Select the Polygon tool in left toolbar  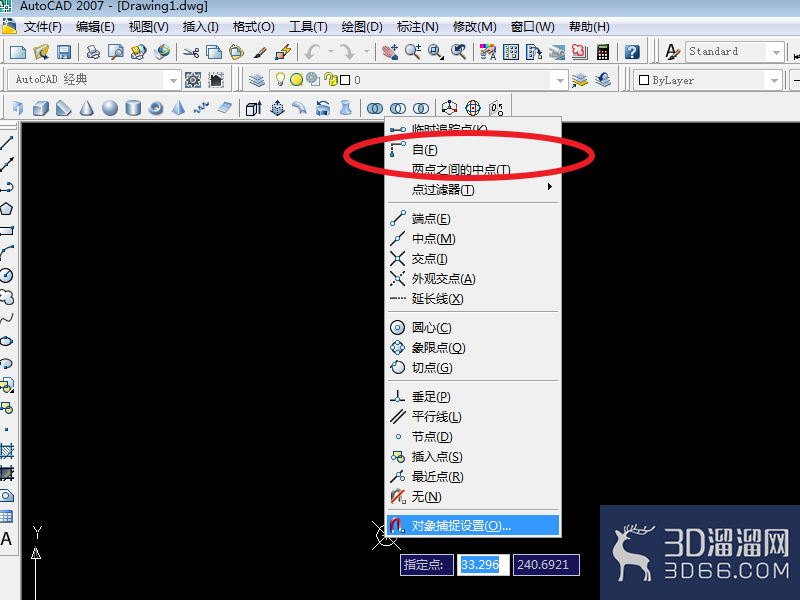coord(7,209)
